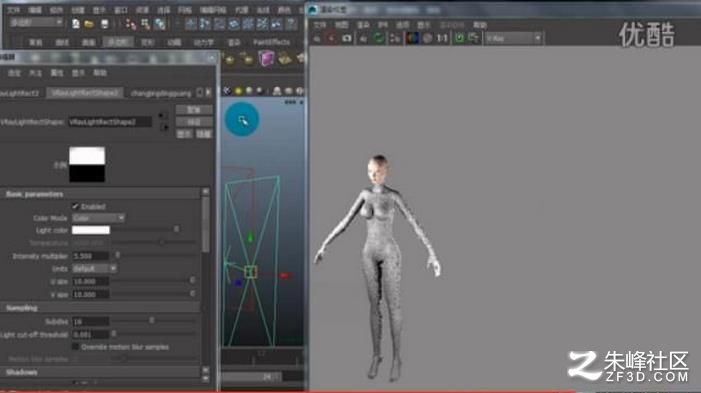Click the Redo Previous Render icon in Render View
Viewport: 701px width, 393px height.
(x=317, y=39)
